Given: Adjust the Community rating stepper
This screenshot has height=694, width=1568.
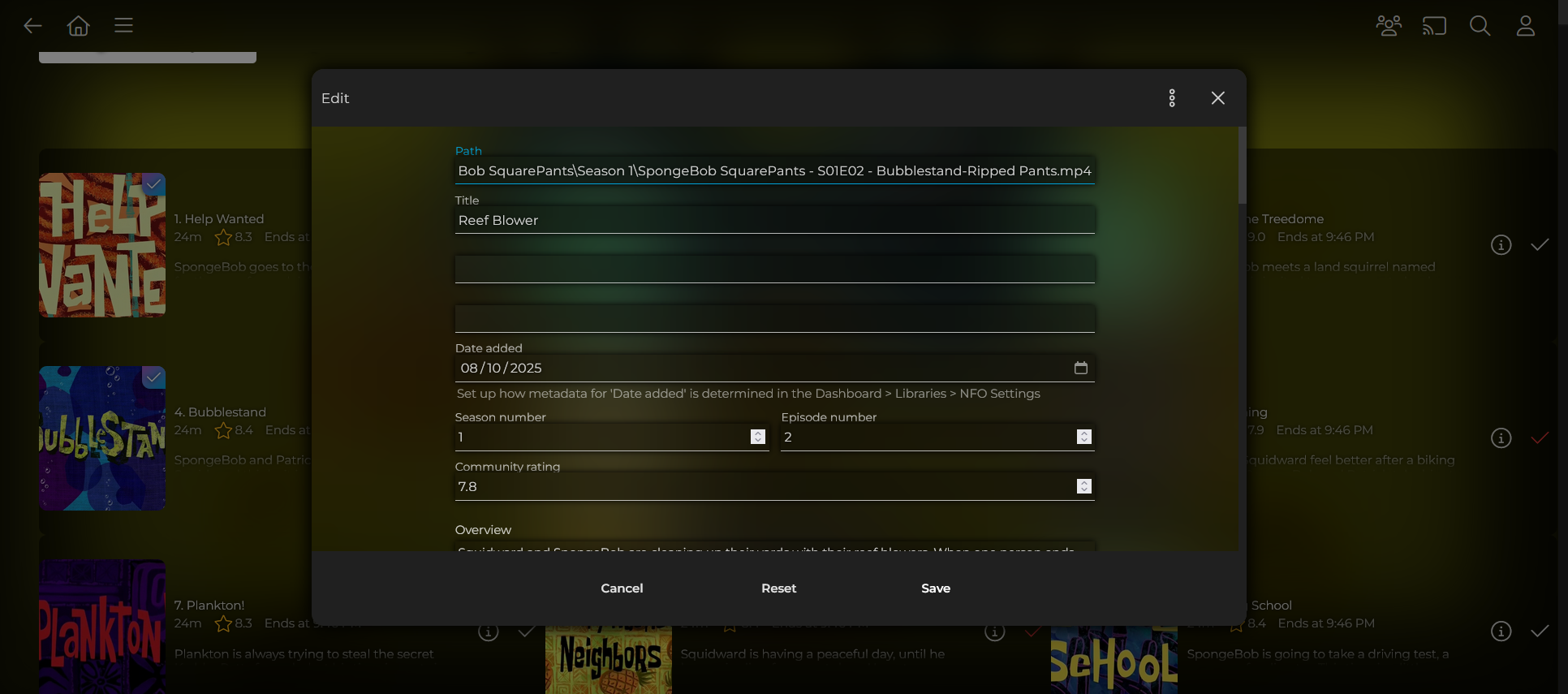Looking at the screenshot, I should [x=1083, y=486].
